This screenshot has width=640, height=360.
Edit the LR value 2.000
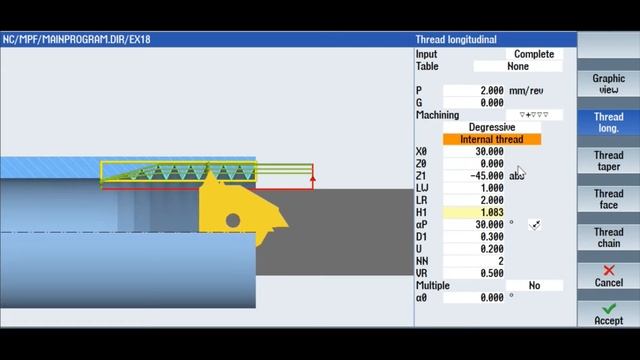pos(474,200)
